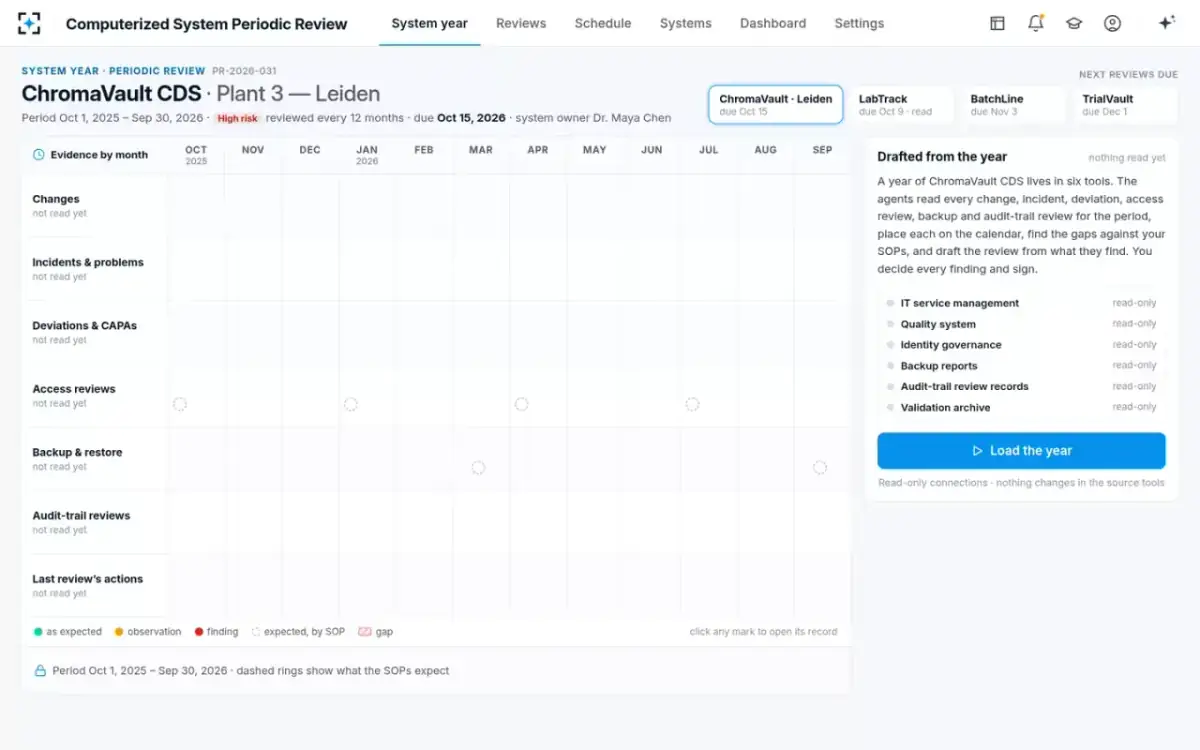The image size is (1200, 750).
Task: Click the app logo icon
Action: [30, 23]
